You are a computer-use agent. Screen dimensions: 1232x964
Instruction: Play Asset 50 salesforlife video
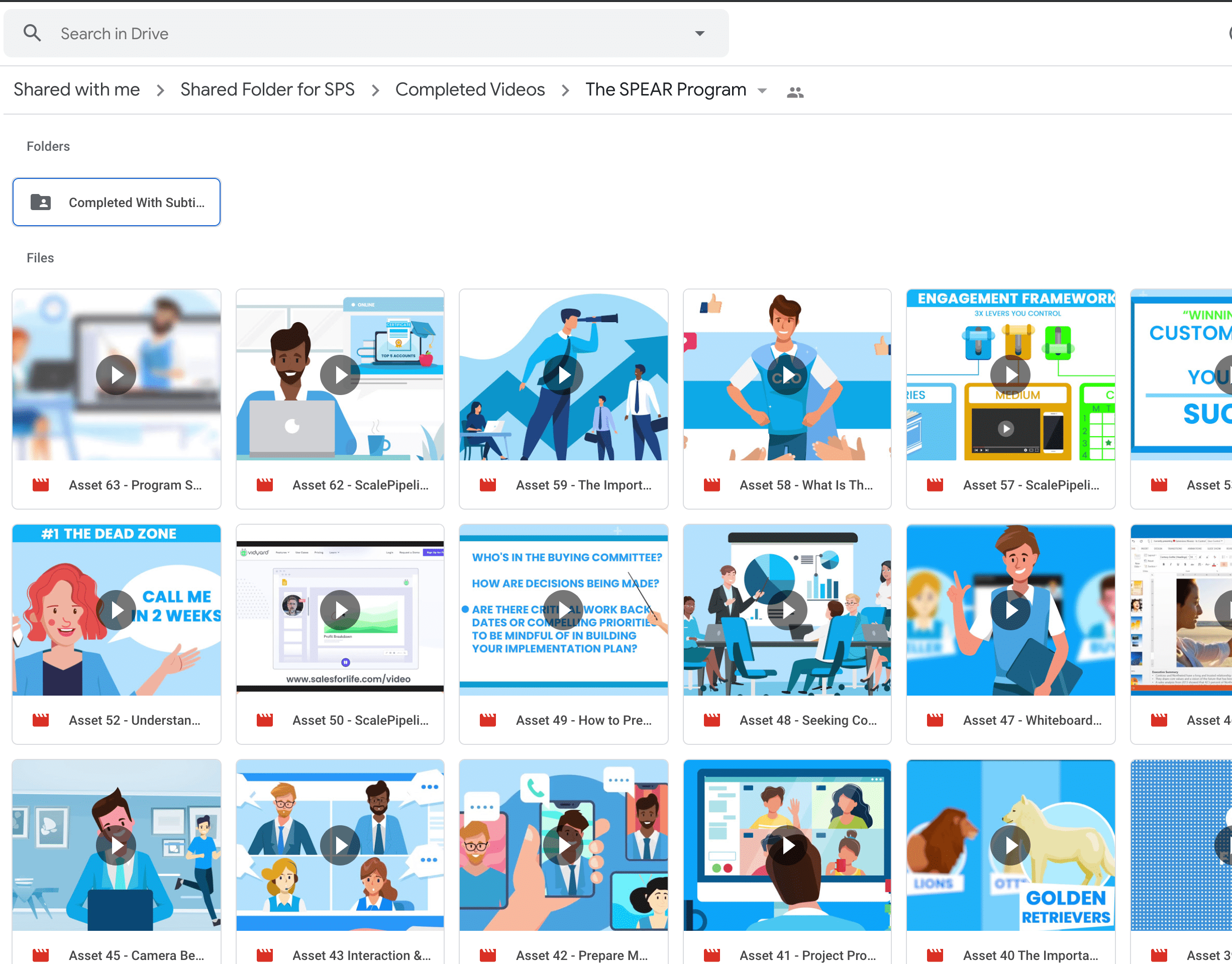point(340,610)
